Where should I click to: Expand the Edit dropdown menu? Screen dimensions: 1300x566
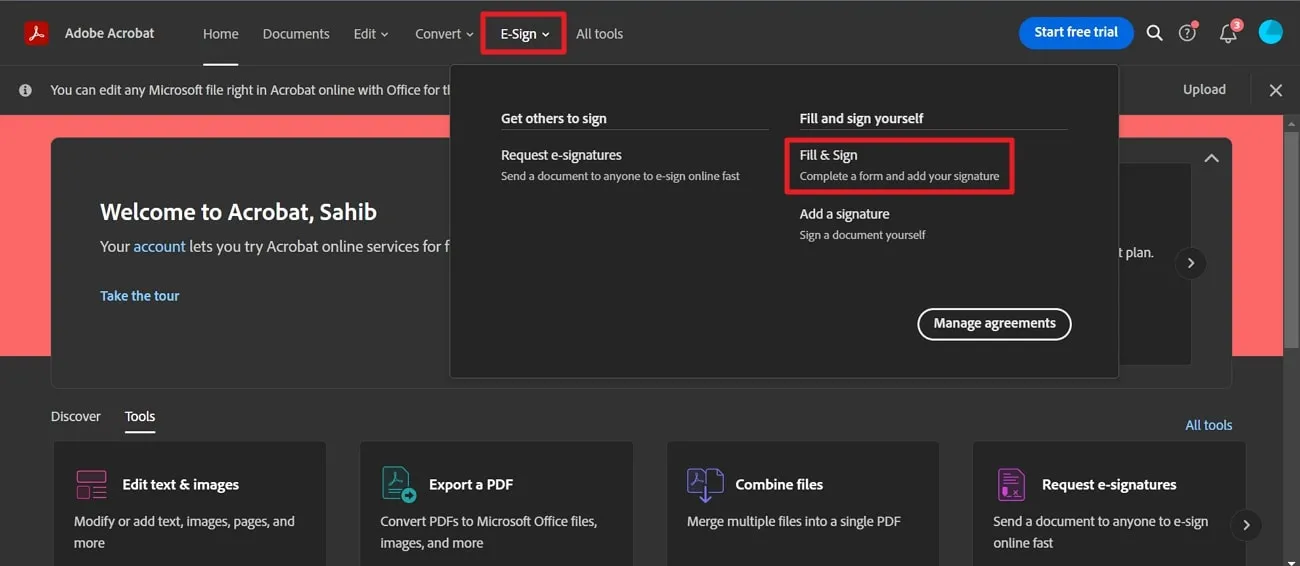(x=370, y=34)
